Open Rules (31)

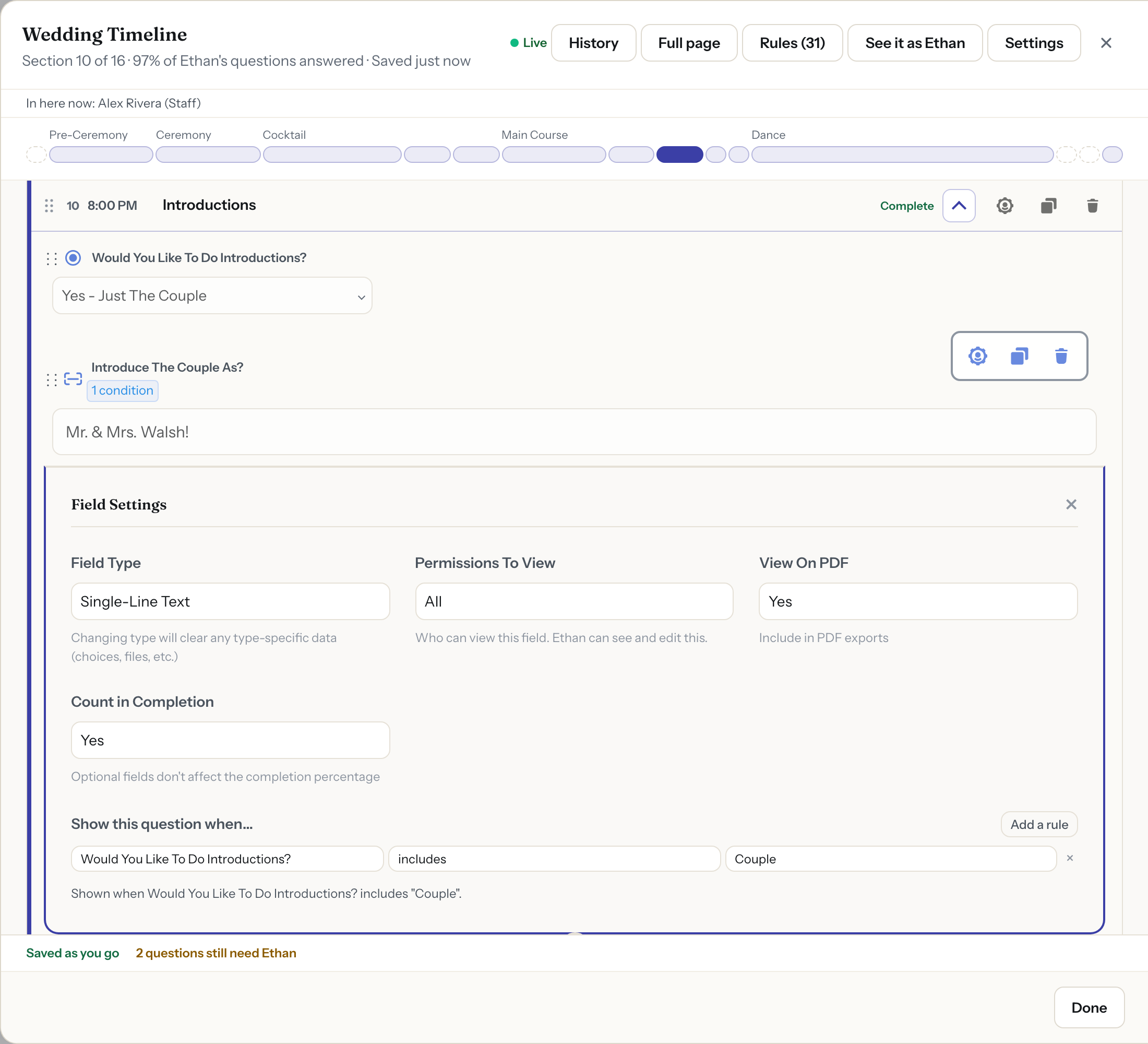[x=792, y=43]
